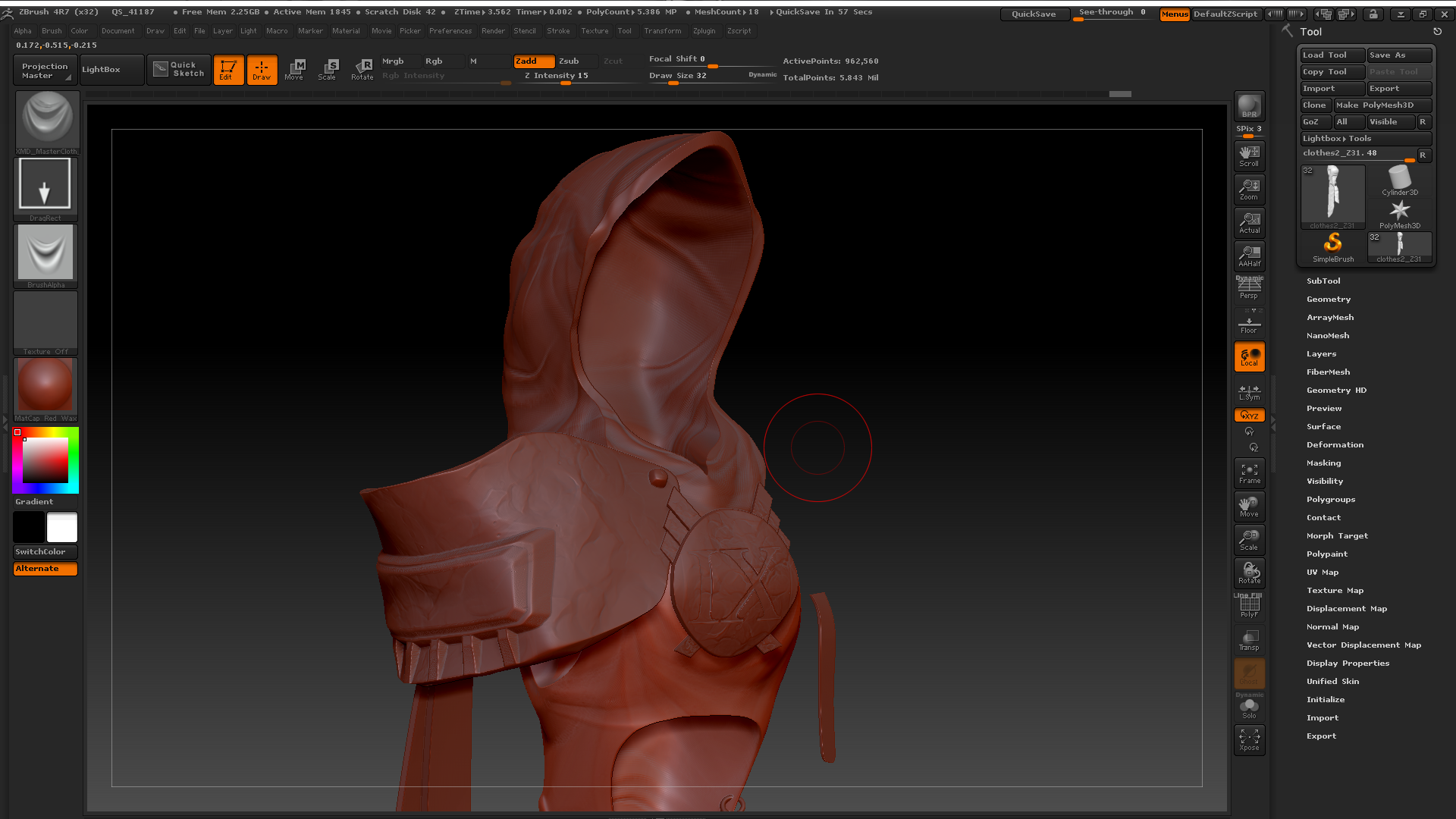Viewport: 1456px width, 819px height.
Task: Click the Actual size icon
Action: pyautogui.click(x=1249, y=222)
